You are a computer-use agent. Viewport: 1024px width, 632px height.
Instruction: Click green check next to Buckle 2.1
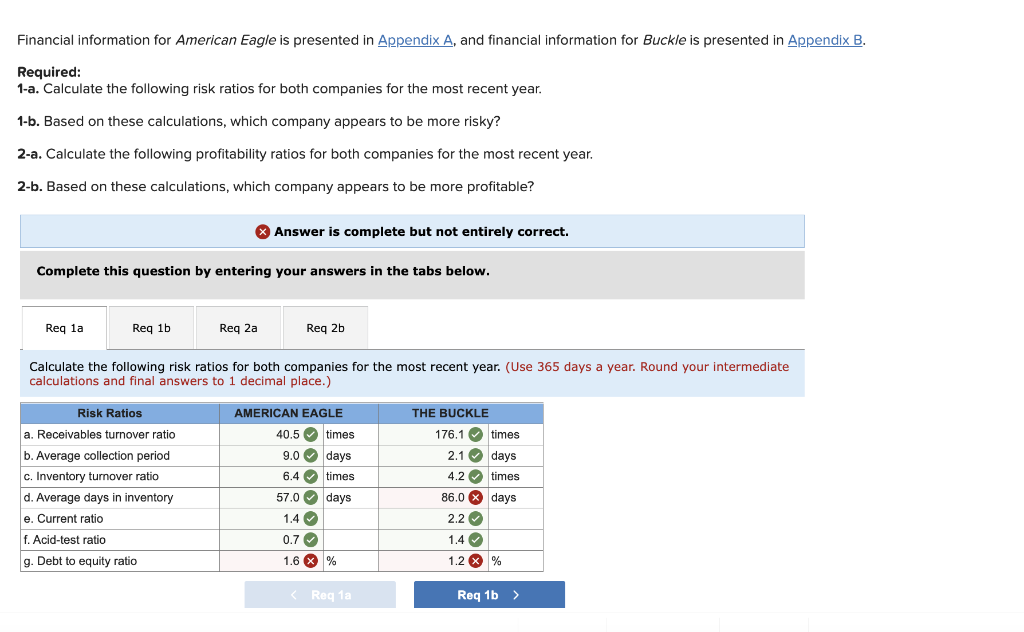click(476, 456)
